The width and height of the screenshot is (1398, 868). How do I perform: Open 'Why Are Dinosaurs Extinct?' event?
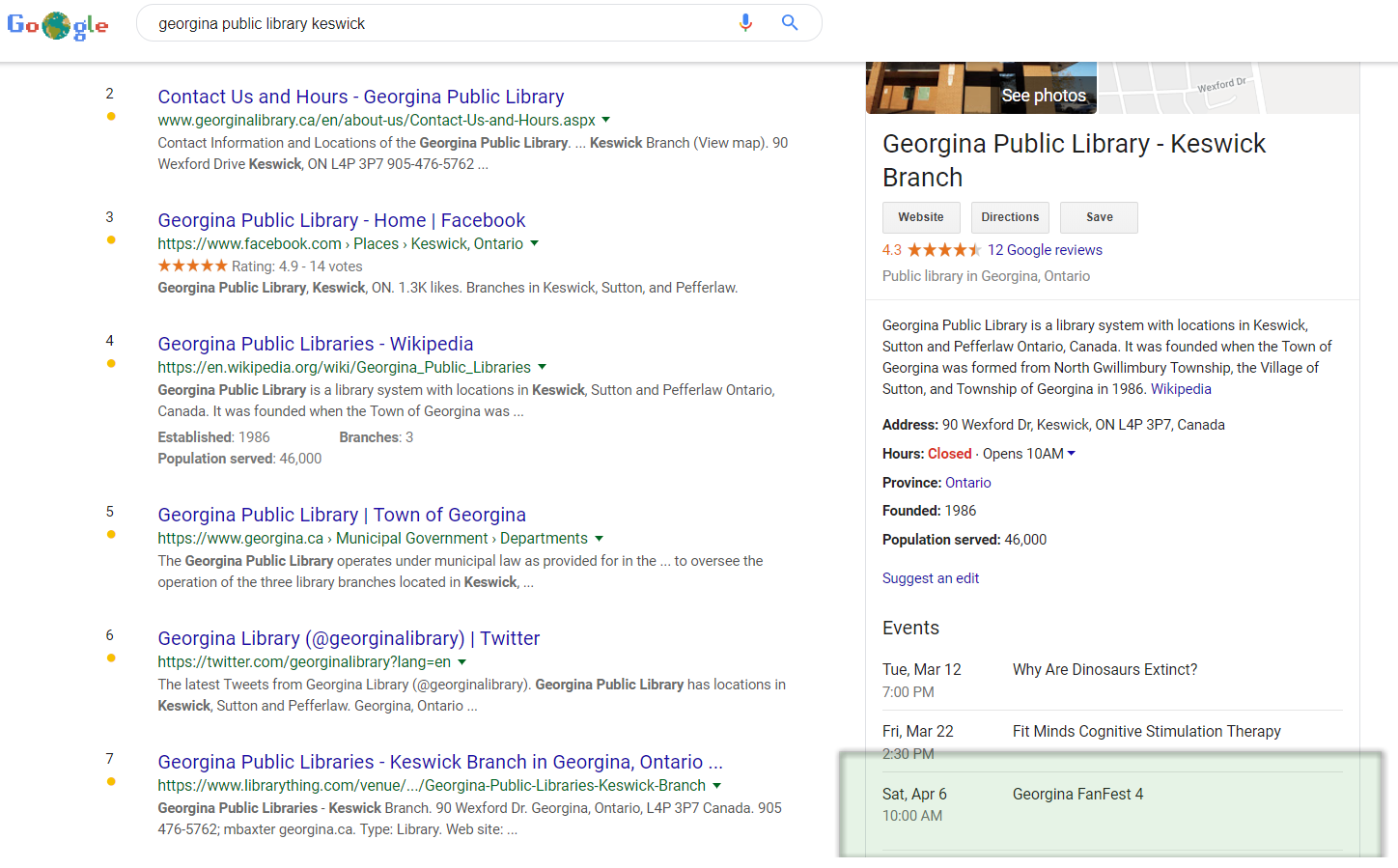coord(1104,670)
